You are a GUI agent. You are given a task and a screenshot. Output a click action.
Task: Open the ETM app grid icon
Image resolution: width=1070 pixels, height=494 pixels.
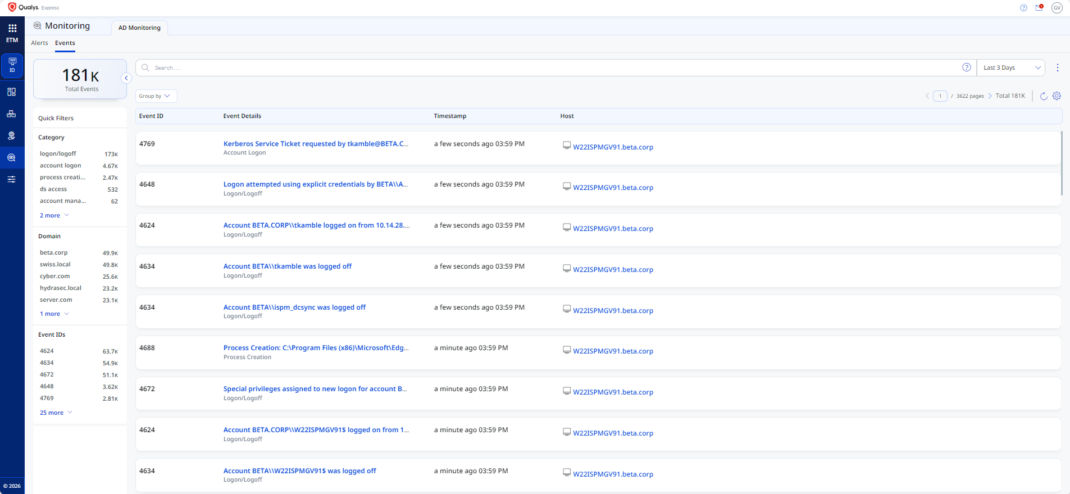[12, 32]
